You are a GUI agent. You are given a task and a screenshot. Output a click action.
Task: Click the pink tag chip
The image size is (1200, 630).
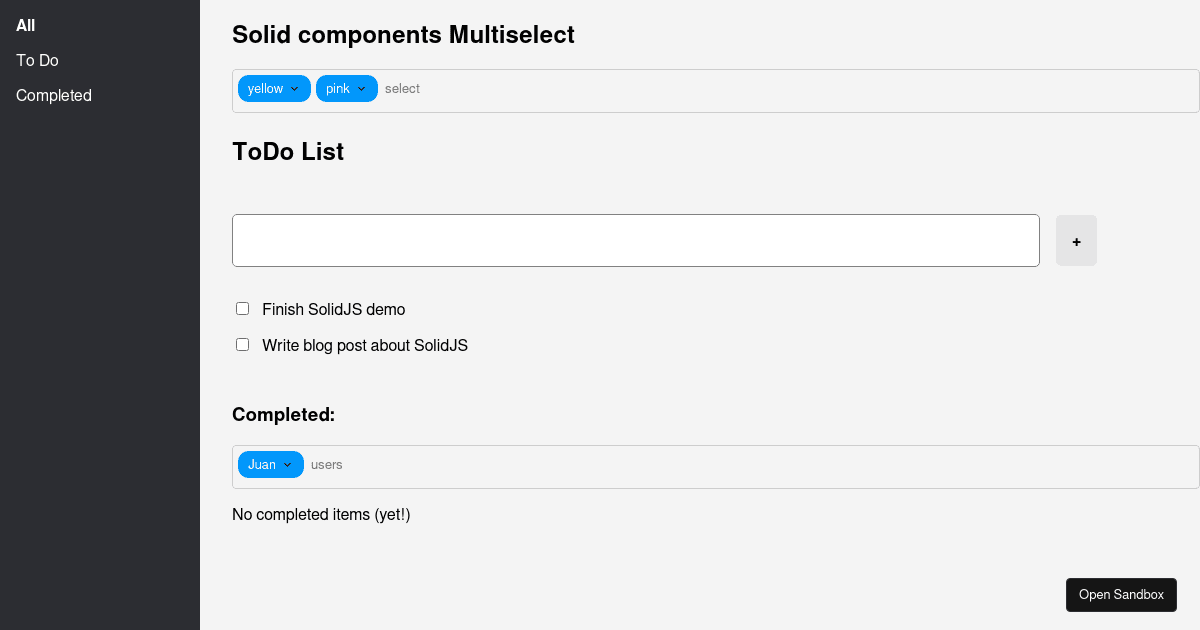coord(338,88)
